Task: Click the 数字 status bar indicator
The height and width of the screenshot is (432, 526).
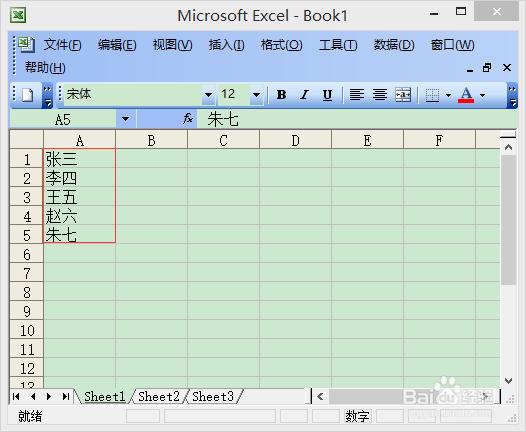Action: click(x=357, y=416)
